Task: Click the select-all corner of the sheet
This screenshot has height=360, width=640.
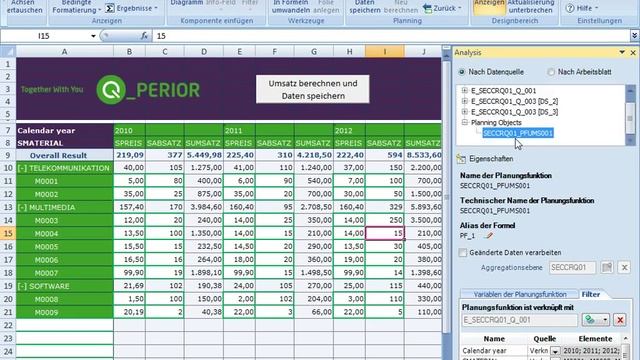Action: coord(8,51)
